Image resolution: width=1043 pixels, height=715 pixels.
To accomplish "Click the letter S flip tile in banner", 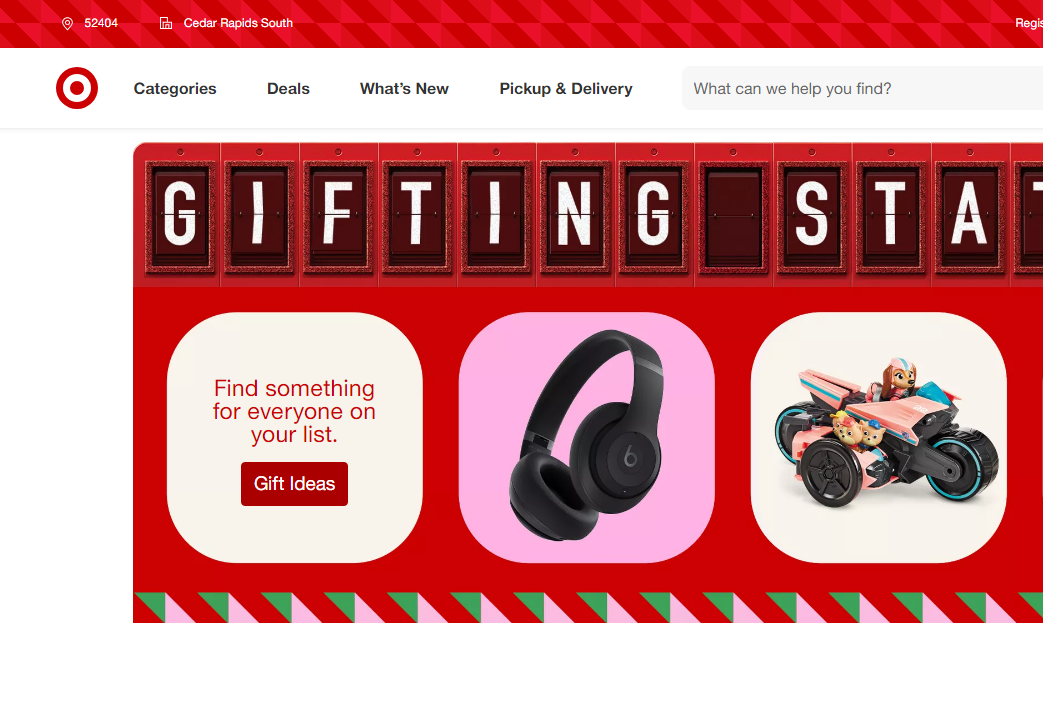I will pos(812,216).
